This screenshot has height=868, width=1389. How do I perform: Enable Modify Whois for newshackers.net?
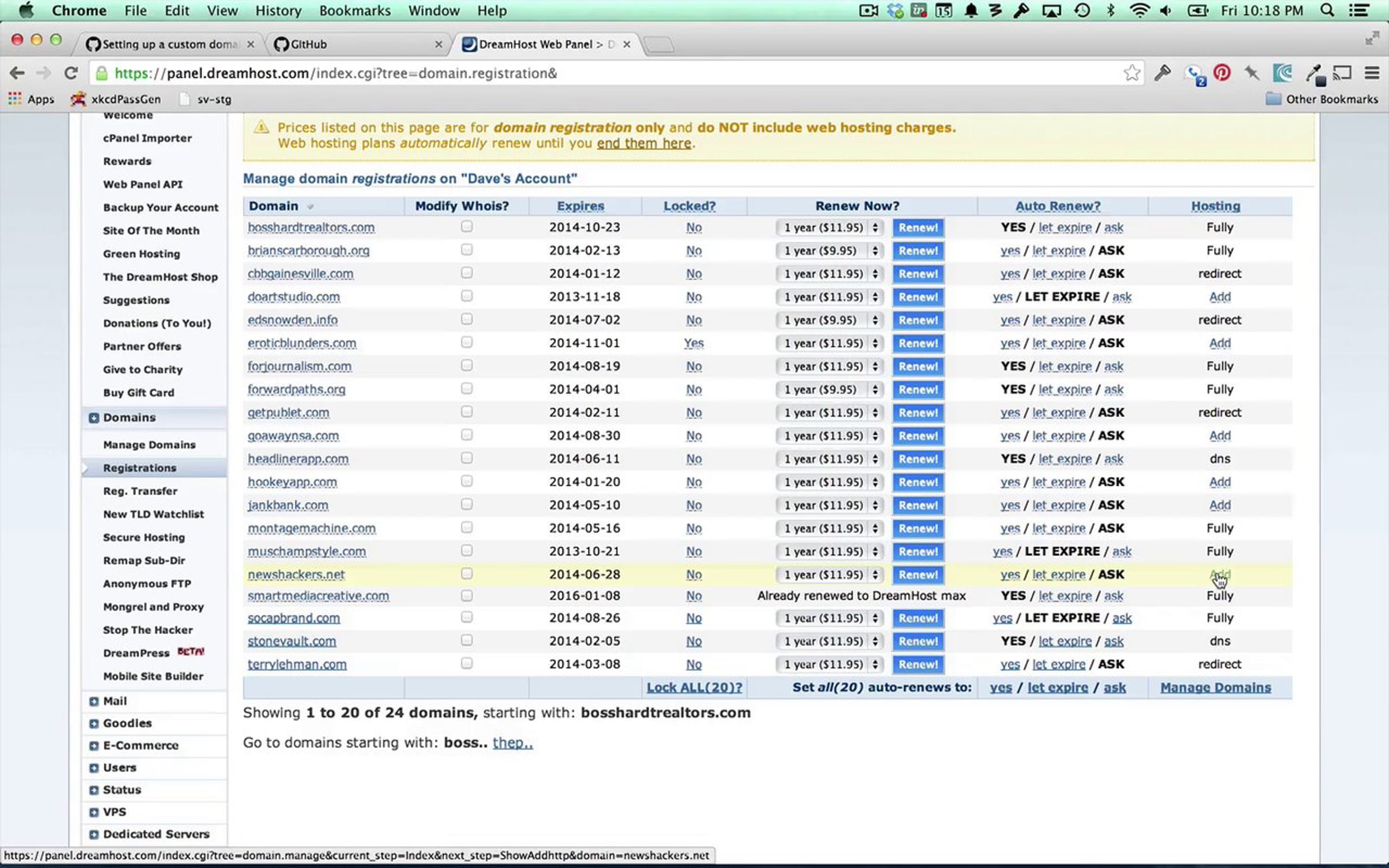[466, 574]
